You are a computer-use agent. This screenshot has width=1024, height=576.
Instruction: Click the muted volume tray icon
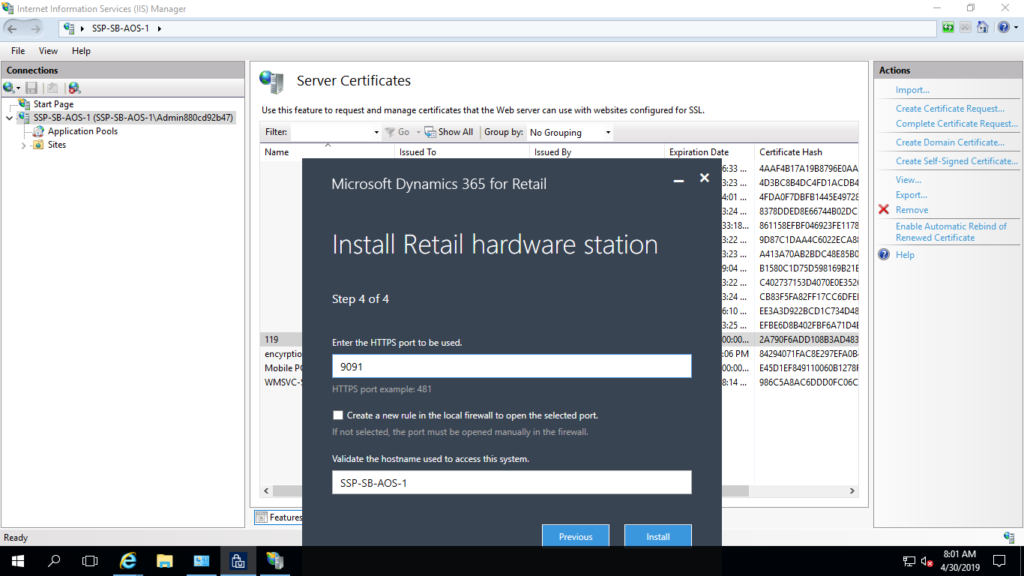(x=927, y=561)
